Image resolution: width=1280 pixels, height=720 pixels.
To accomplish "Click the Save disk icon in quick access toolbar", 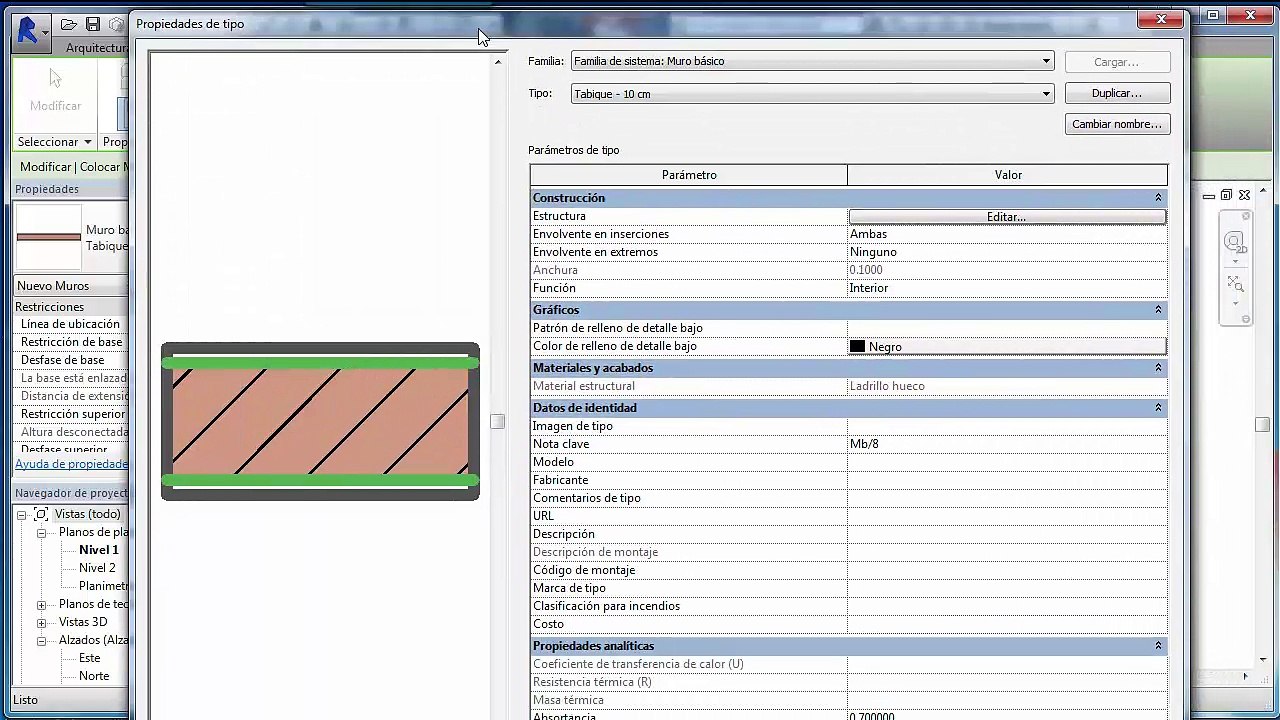I will [x=92, y=24].
